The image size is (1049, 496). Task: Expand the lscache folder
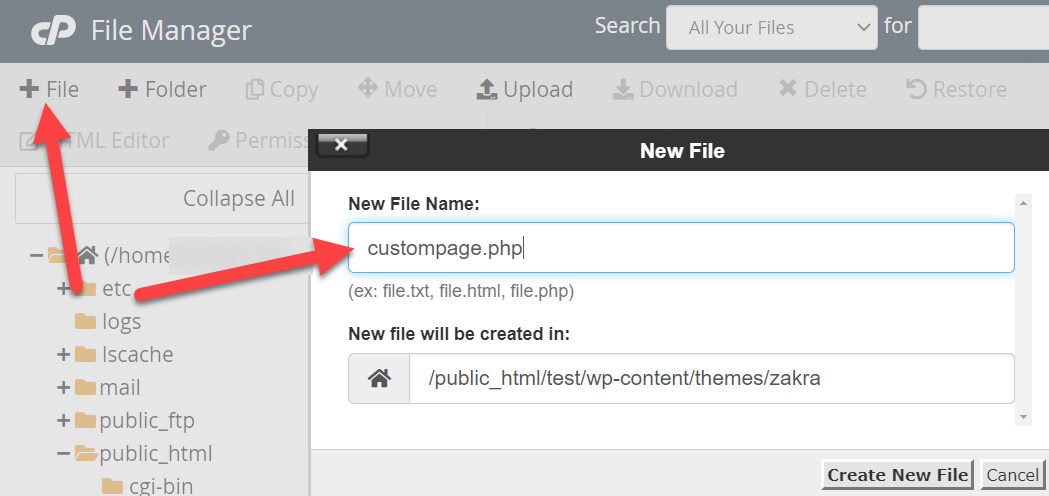[x=64, y=355]
